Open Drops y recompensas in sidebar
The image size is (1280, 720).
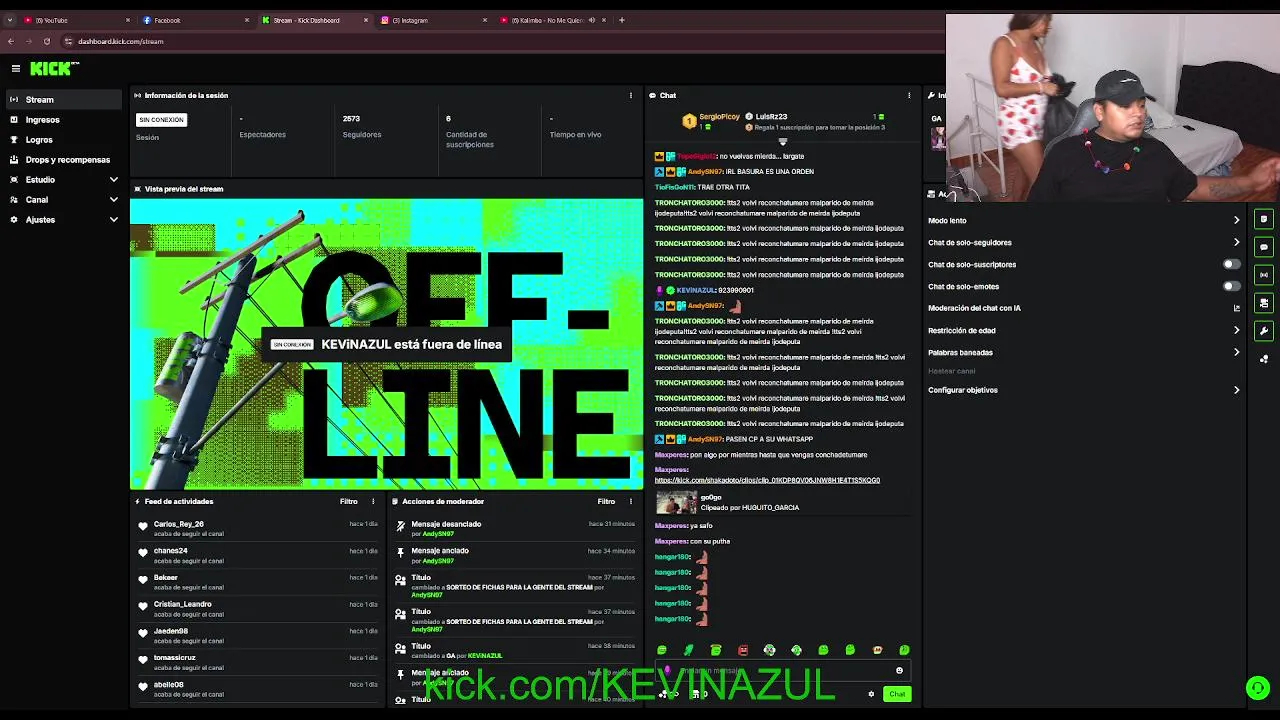tap(64, 159)
